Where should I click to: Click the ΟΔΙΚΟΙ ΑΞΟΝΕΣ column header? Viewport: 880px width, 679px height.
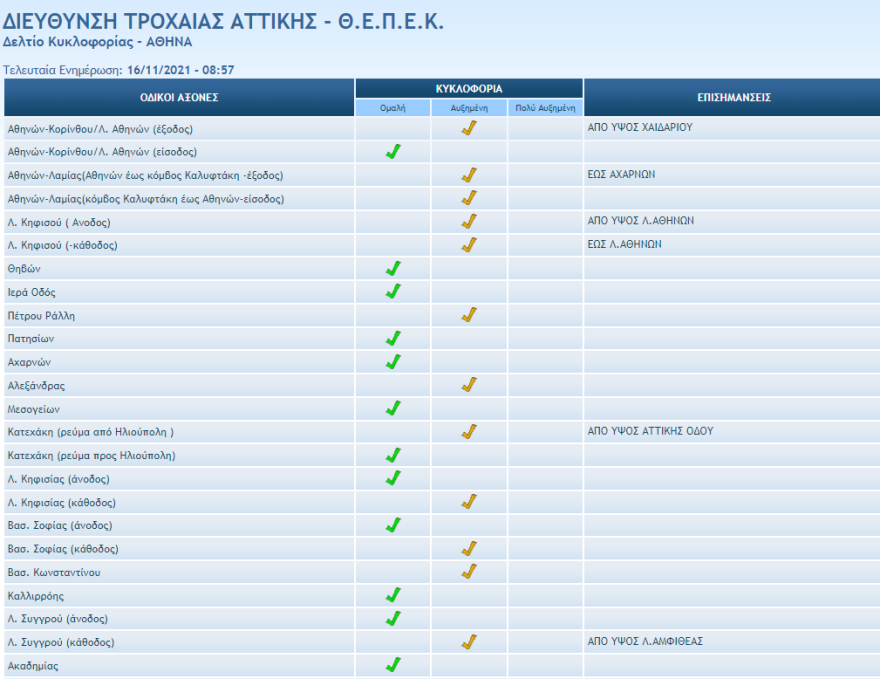179,97
